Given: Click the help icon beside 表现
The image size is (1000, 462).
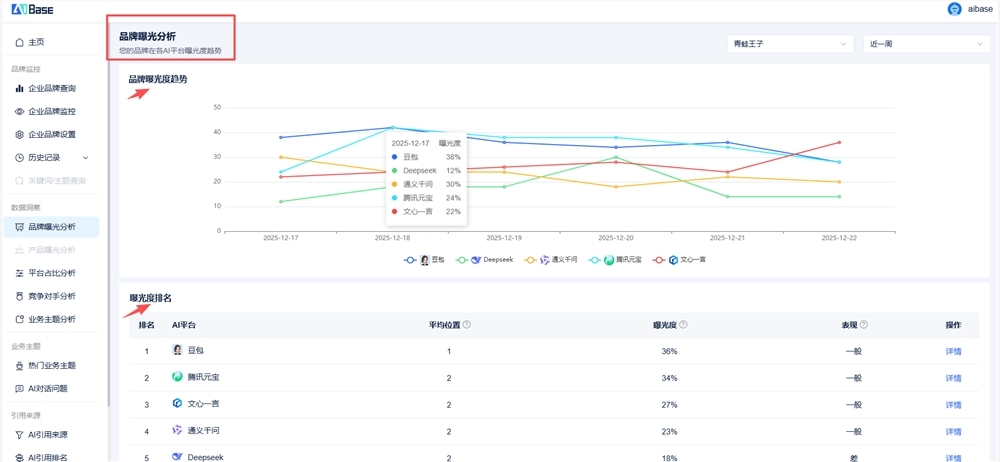Looking at the screenshot, I should click(x=864, y=325).
